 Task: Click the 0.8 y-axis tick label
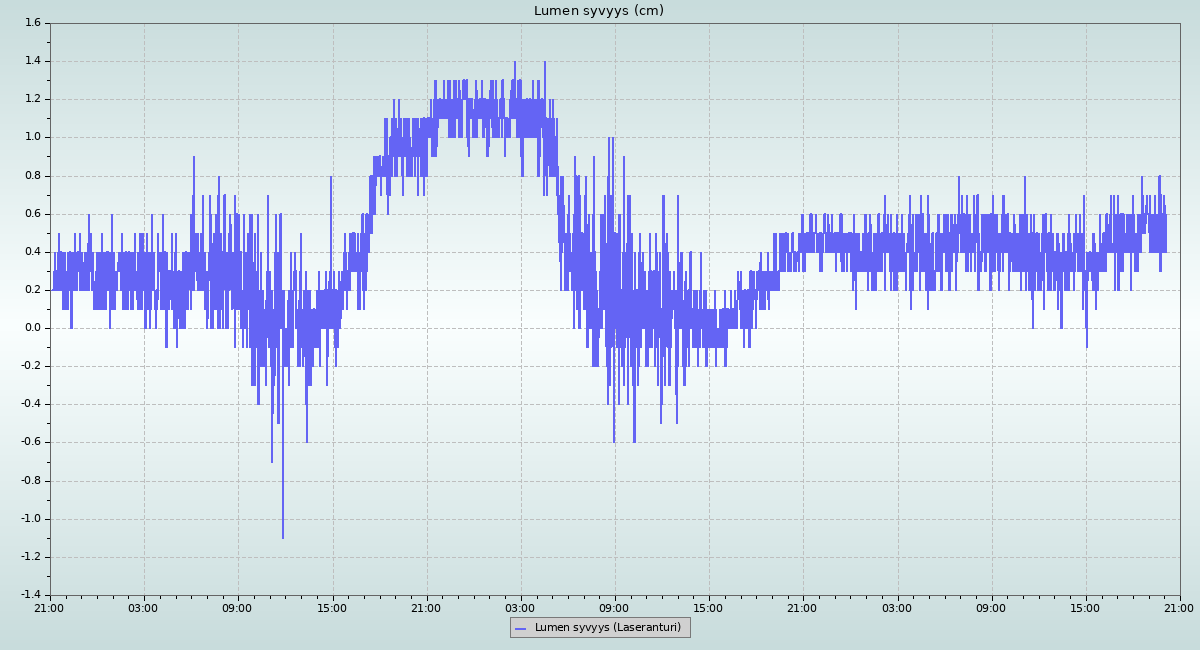tap(32, 175)
